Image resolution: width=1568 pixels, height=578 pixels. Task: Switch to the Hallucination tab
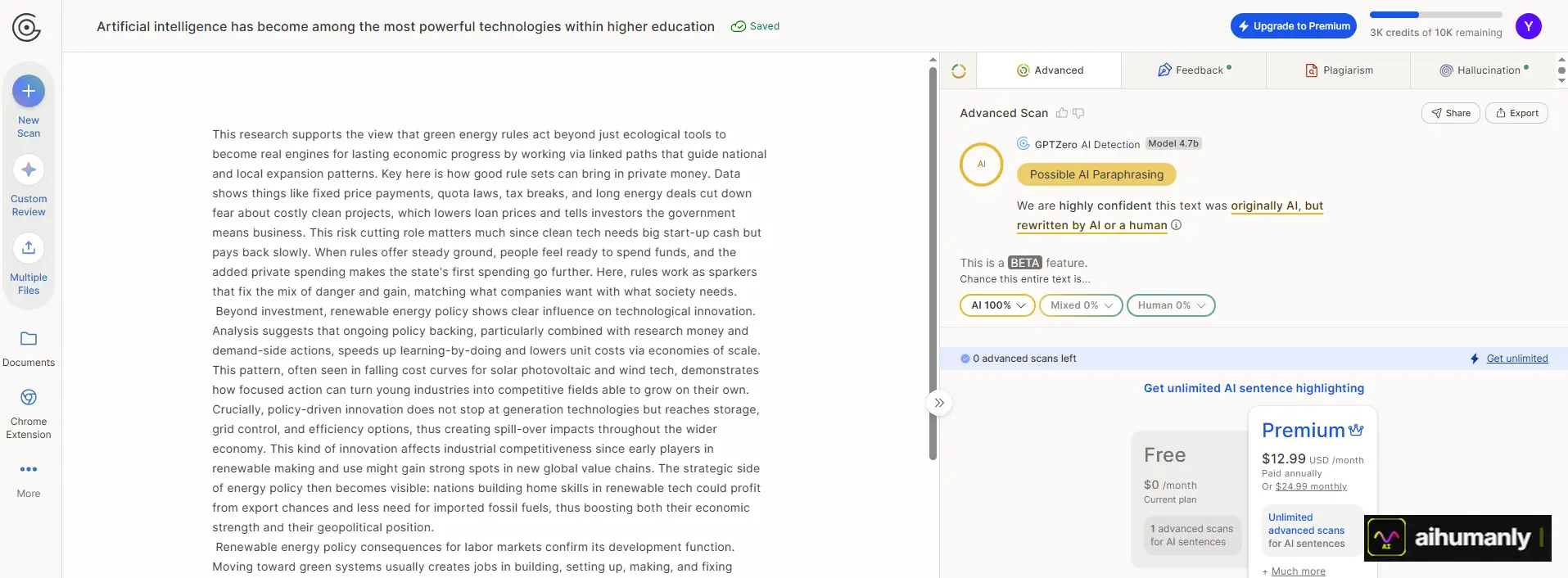click(1483, 70)
